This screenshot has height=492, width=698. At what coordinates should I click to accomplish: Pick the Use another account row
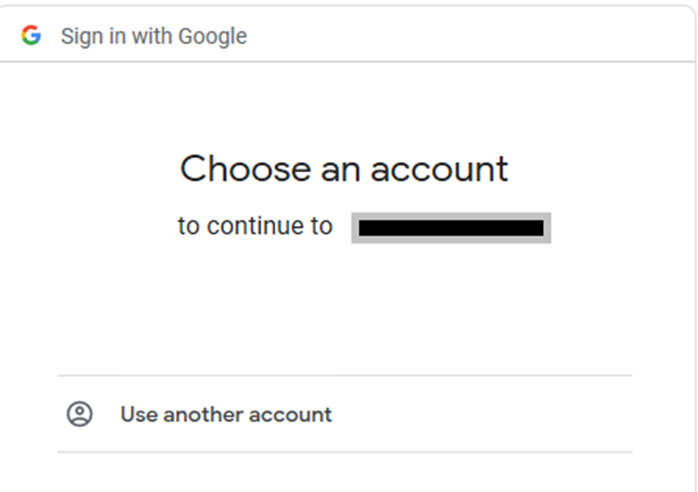(x=345, y=414)
